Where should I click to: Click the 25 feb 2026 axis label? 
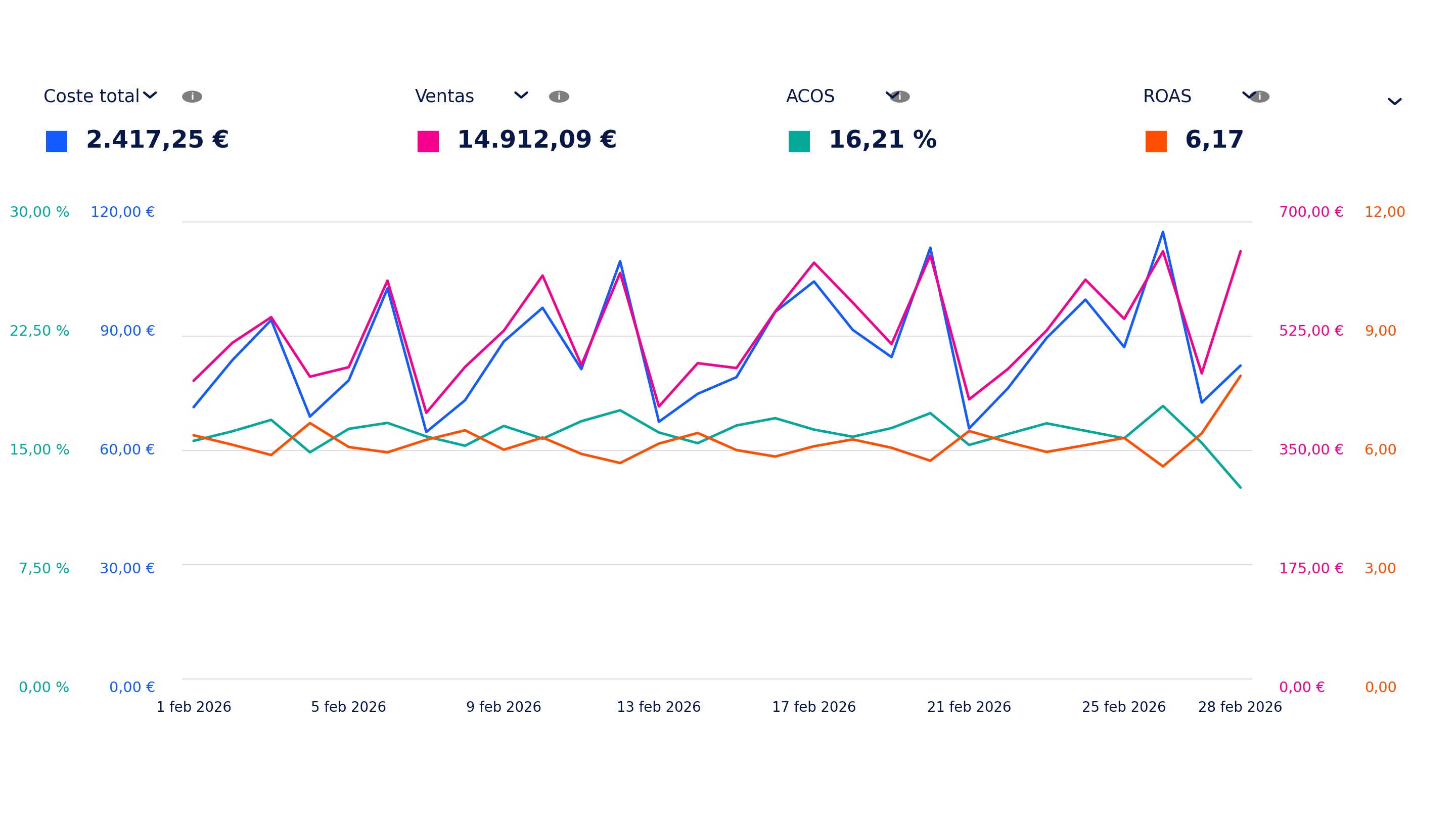click(x=1124, y=707)
